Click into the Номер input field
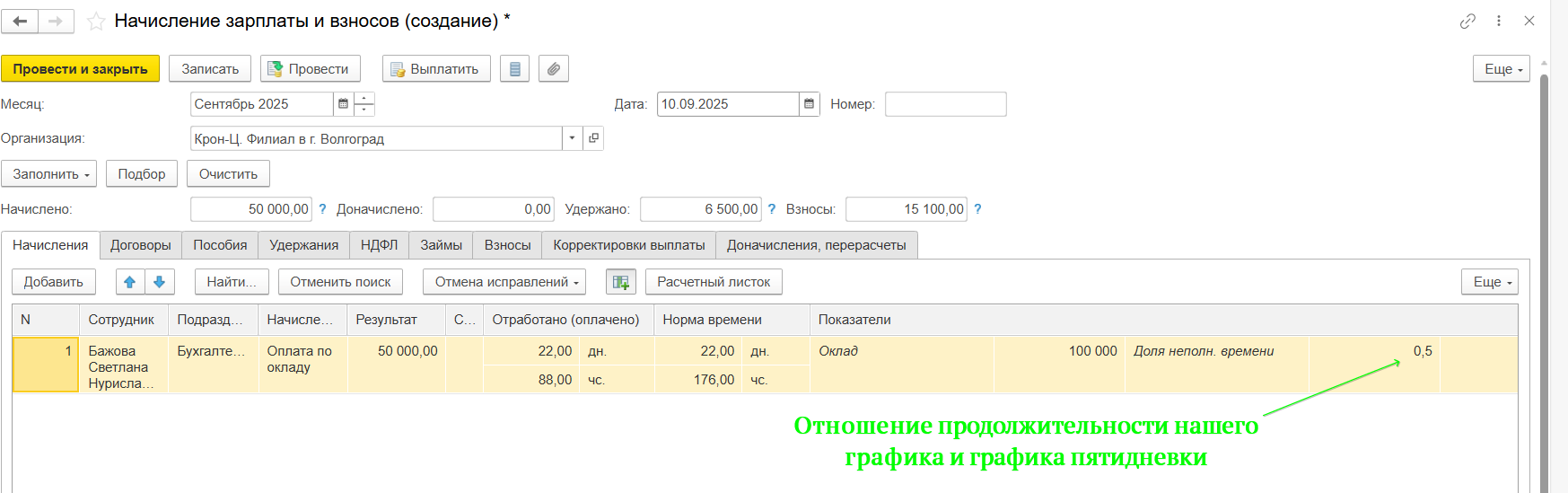1568x493 pixels. click(945, 104)
